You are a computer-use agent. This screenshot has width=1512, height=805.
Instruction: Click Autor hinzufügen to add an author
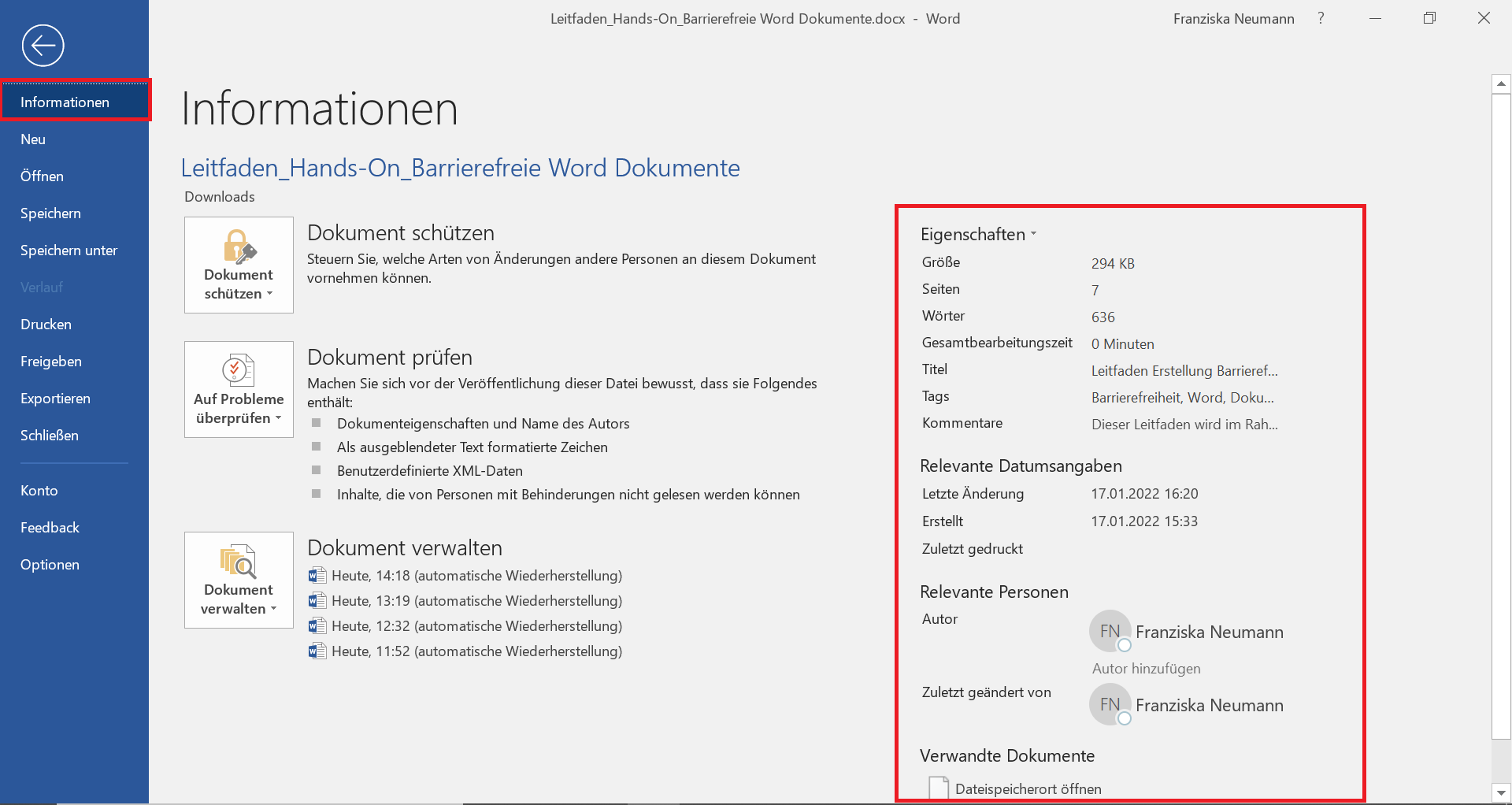1146,668
